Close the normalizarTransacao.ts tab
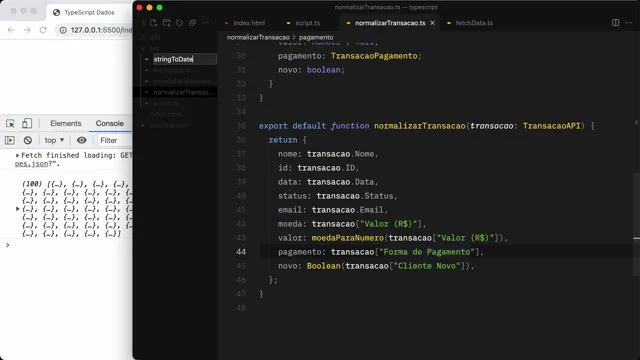This screenshot has height=360, width=640. tap(432, 23)
